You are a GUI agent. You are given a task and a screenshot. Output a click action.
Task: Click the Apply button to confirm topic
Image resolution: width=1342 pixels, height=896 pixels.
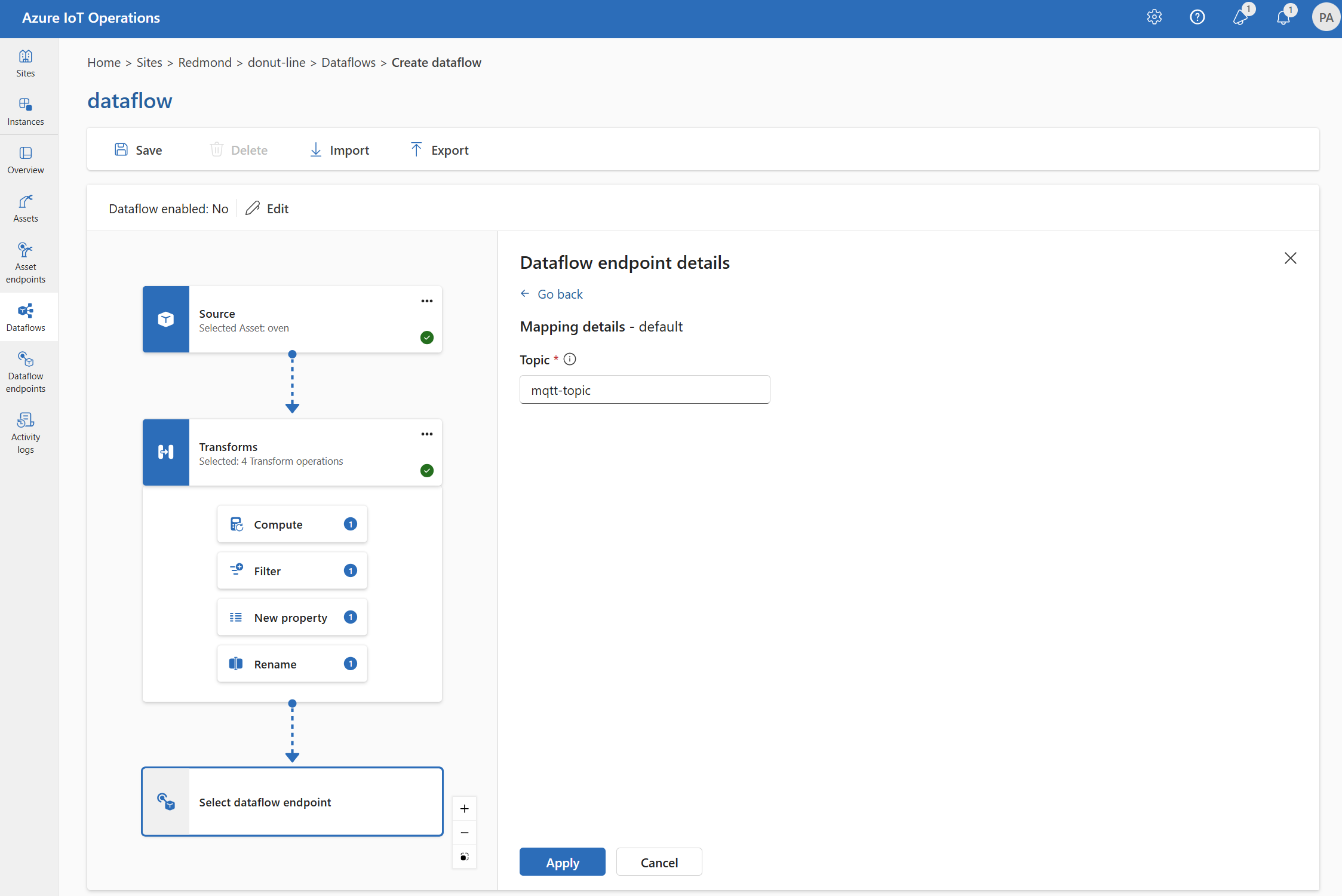(561, 861)
